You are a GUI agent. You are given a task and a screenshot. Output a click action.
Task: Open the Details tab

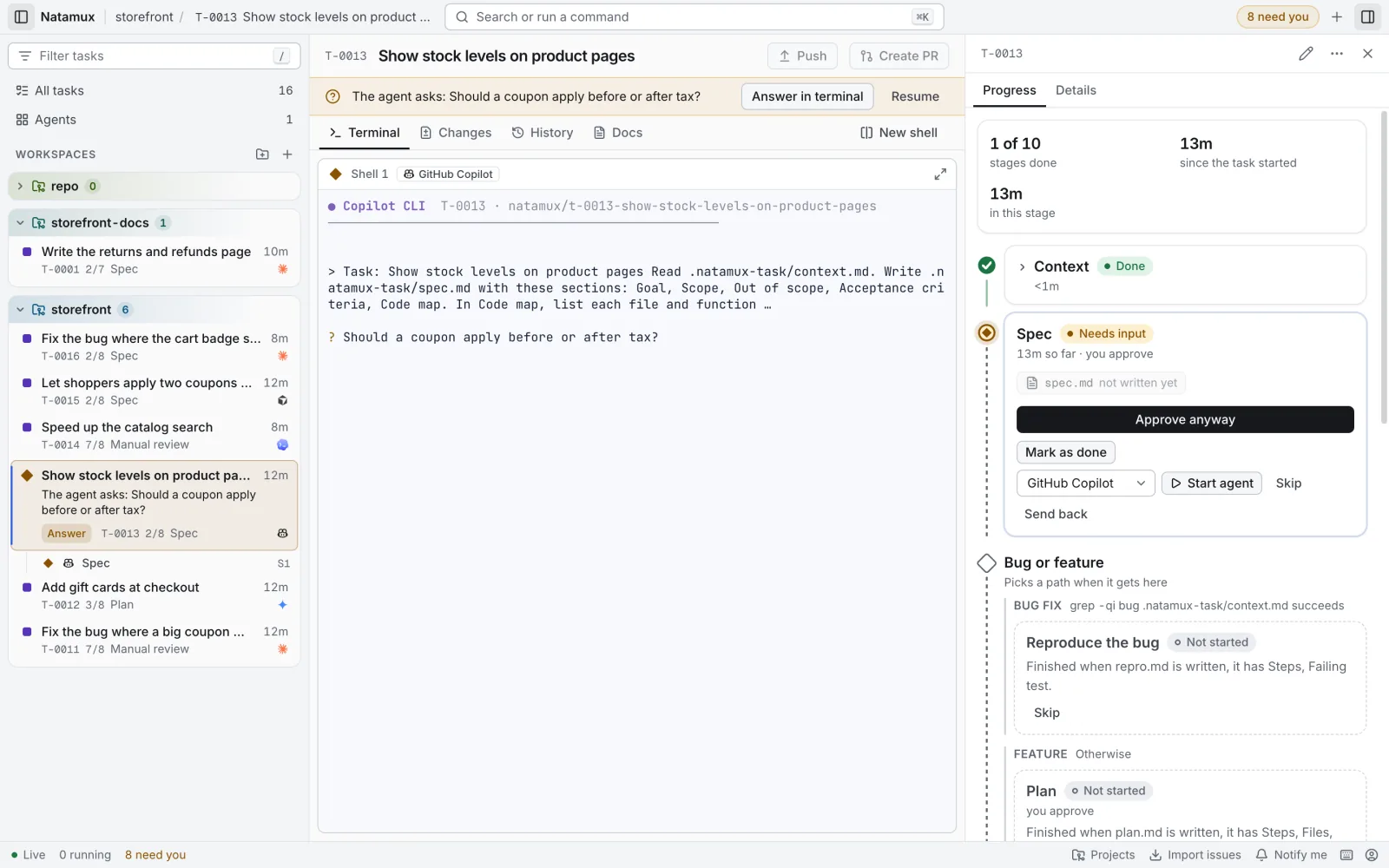[x=1076, y=90]
